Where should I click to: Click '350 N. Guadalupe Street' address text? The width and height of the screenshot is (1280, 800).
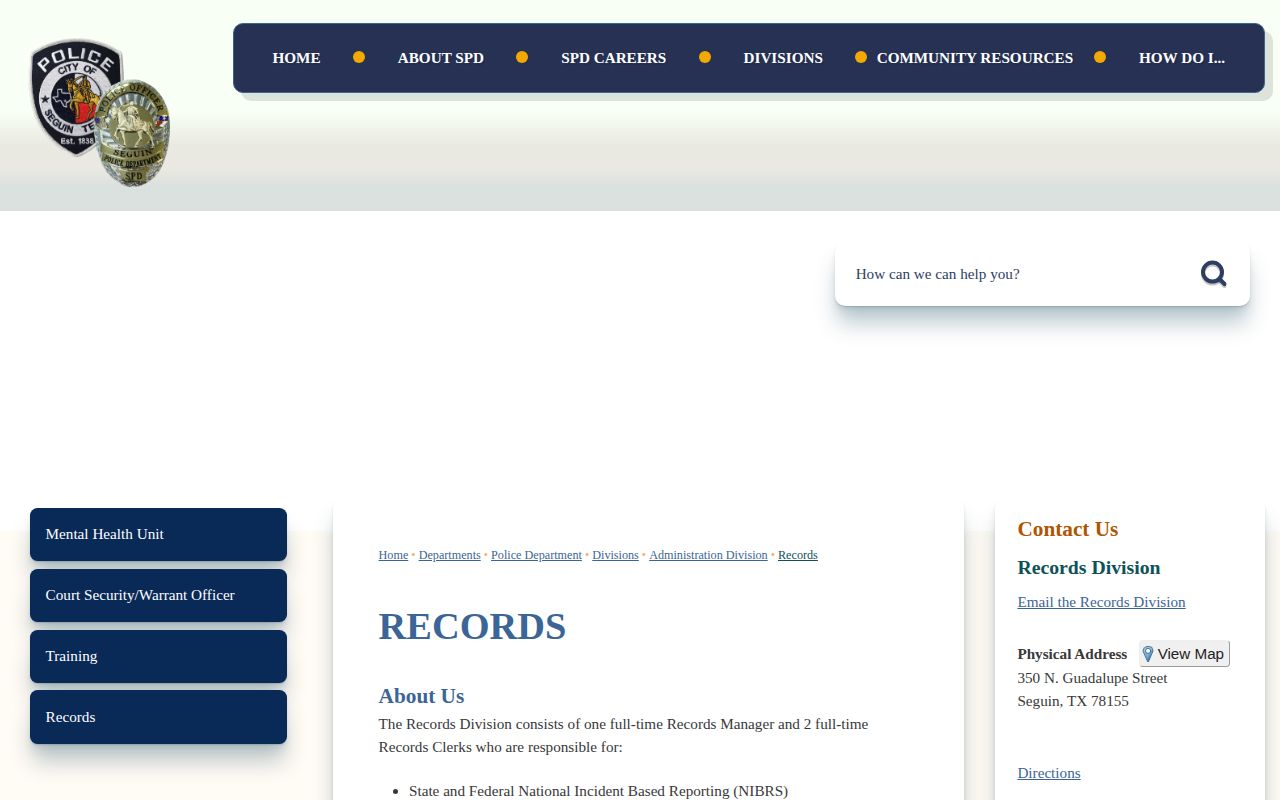pos(1092,678)
